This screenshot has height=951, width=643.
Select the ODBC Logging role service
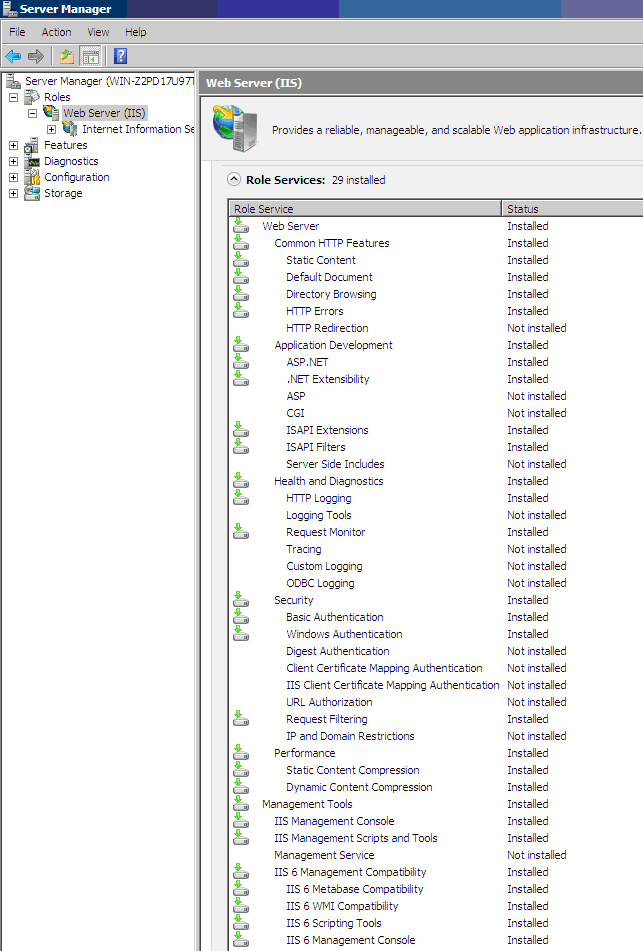coord(436,583)
